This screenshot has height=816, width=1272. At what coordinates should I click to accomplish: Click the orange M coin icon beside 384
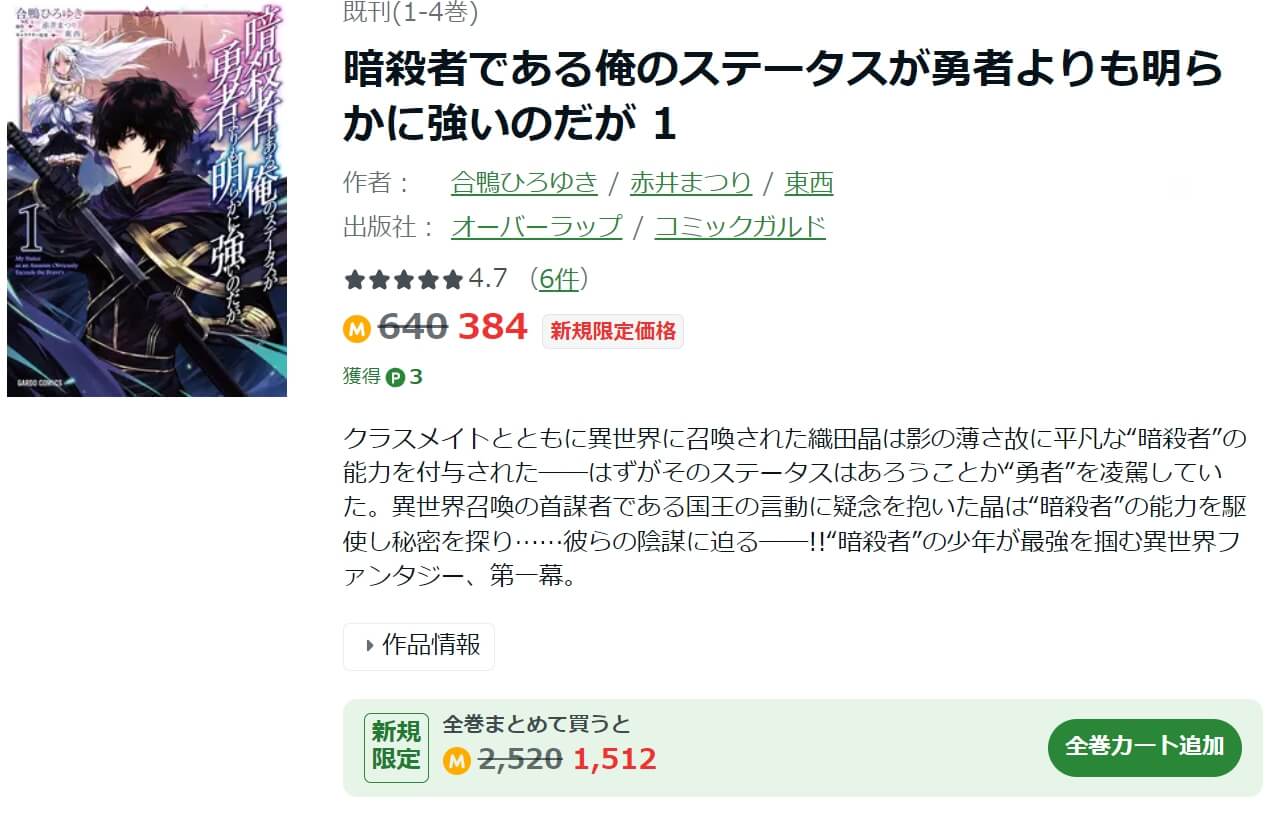tap(357, 328)
